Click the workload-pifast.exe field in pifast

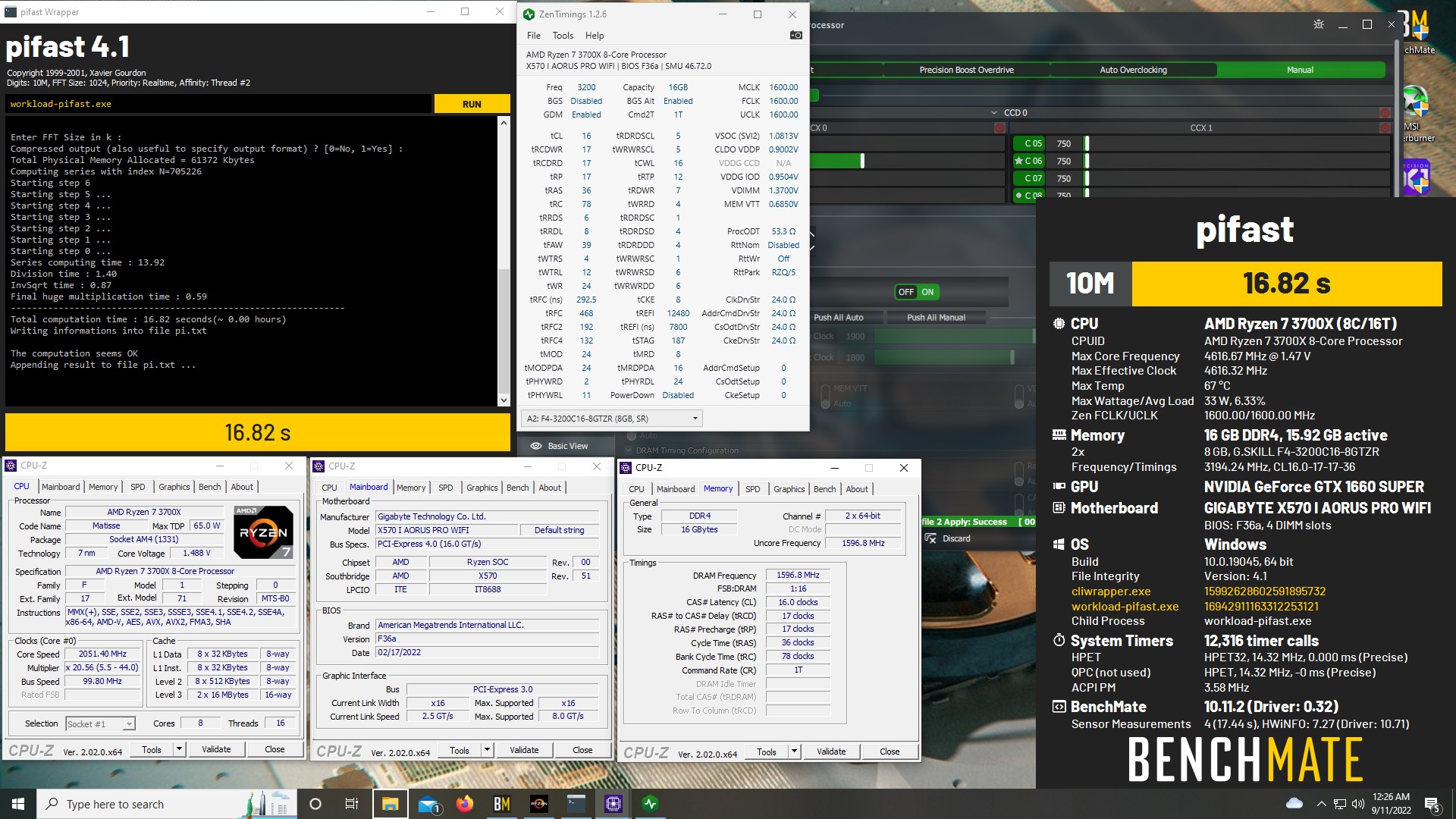[218, 104]
